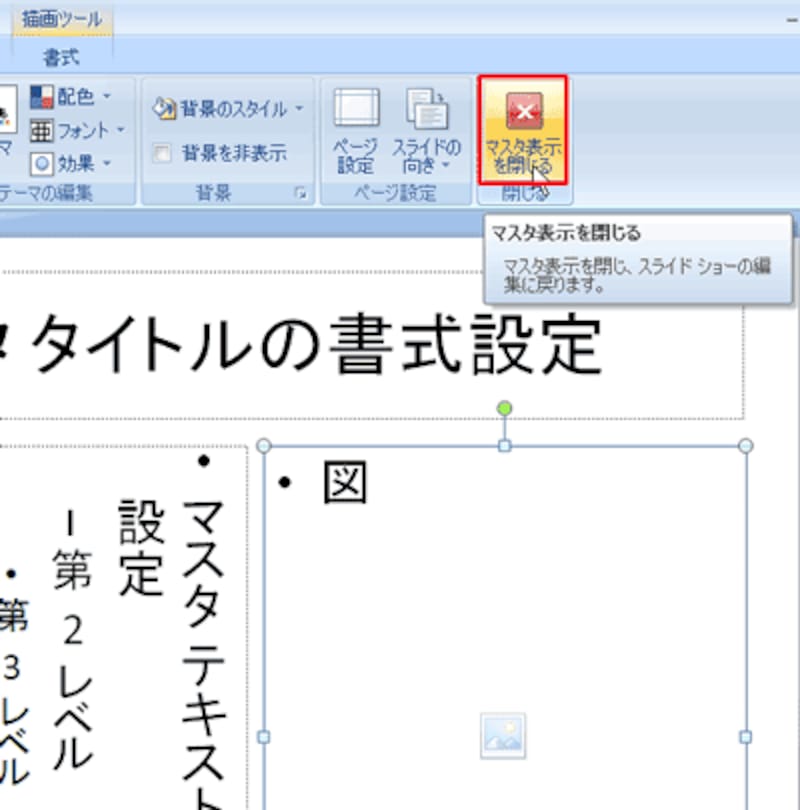This screenshot has height=810, width=800.
Task: Enable the 背景を非表示 checkbox
Action: click(162, 153)
